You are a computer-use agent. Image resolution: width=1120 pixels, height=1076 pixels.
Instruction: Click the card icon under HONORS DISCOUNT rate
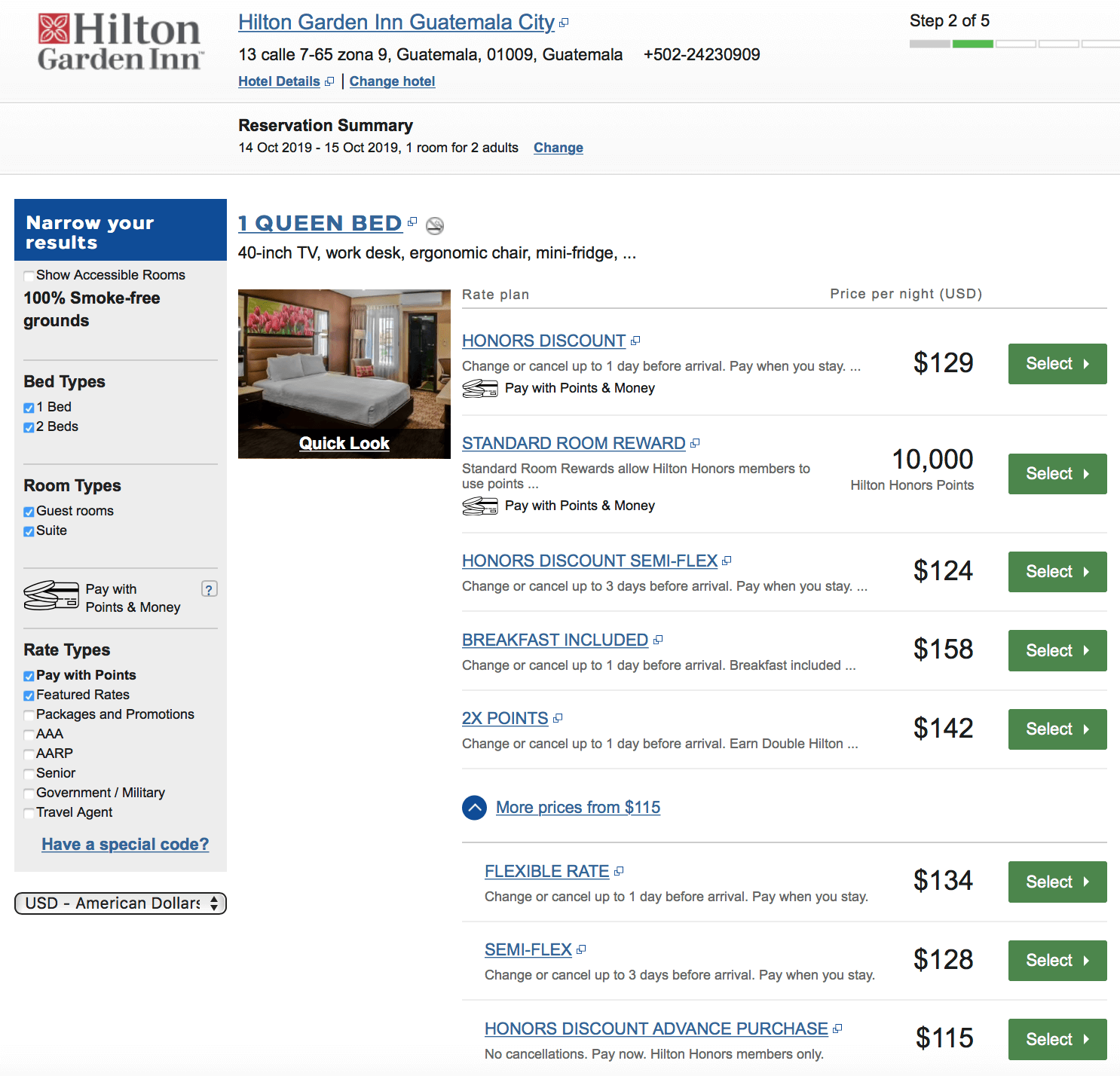pos(480,388)
